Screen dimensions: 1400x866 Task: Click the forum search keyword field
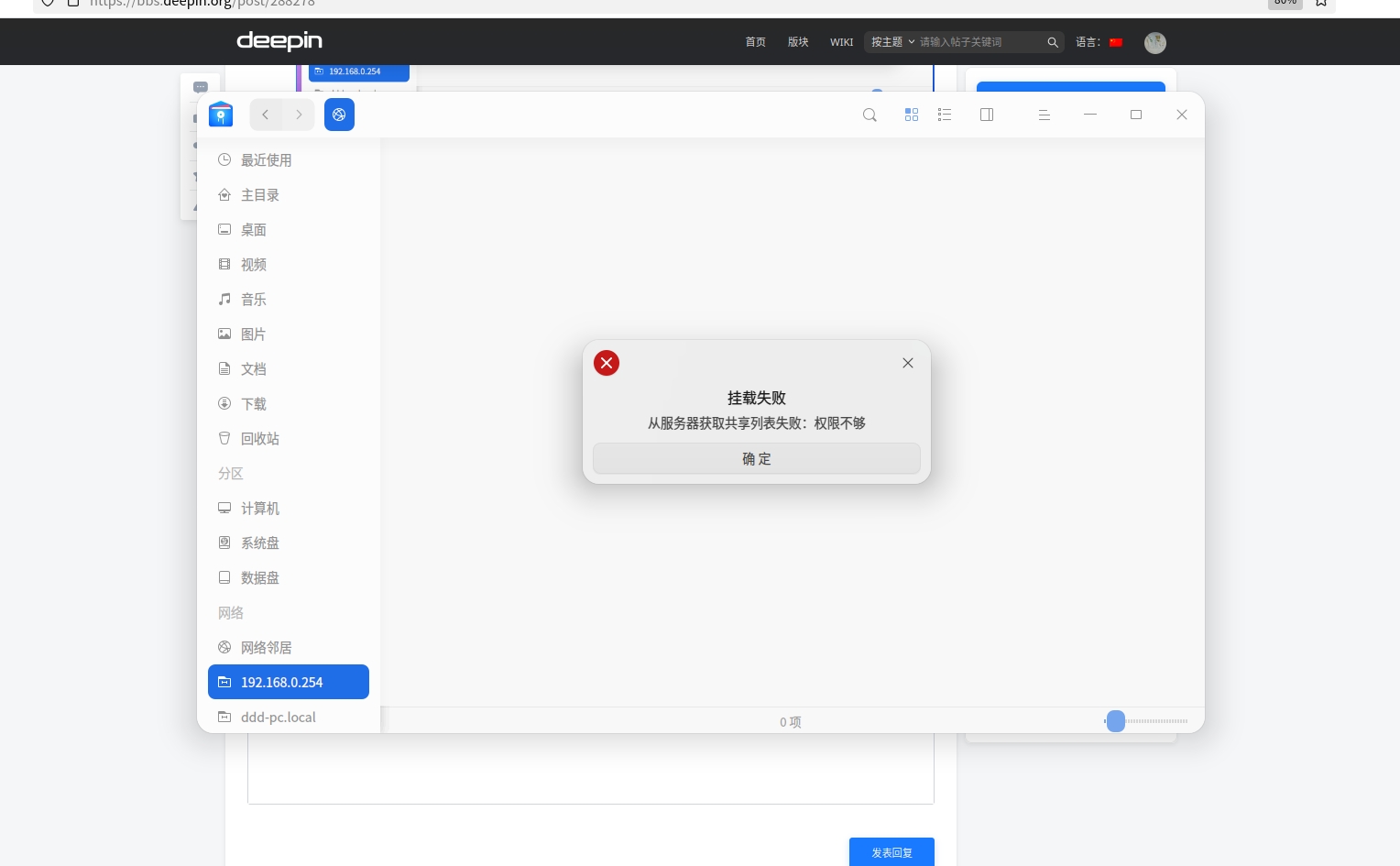(x=979, y=42)
